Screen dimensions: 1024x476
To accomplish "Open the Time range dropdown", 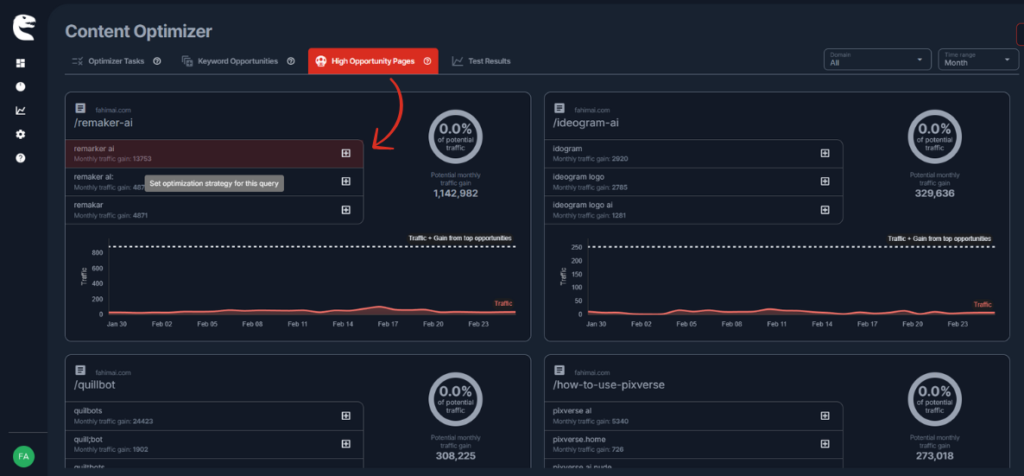I will [978, 59].
